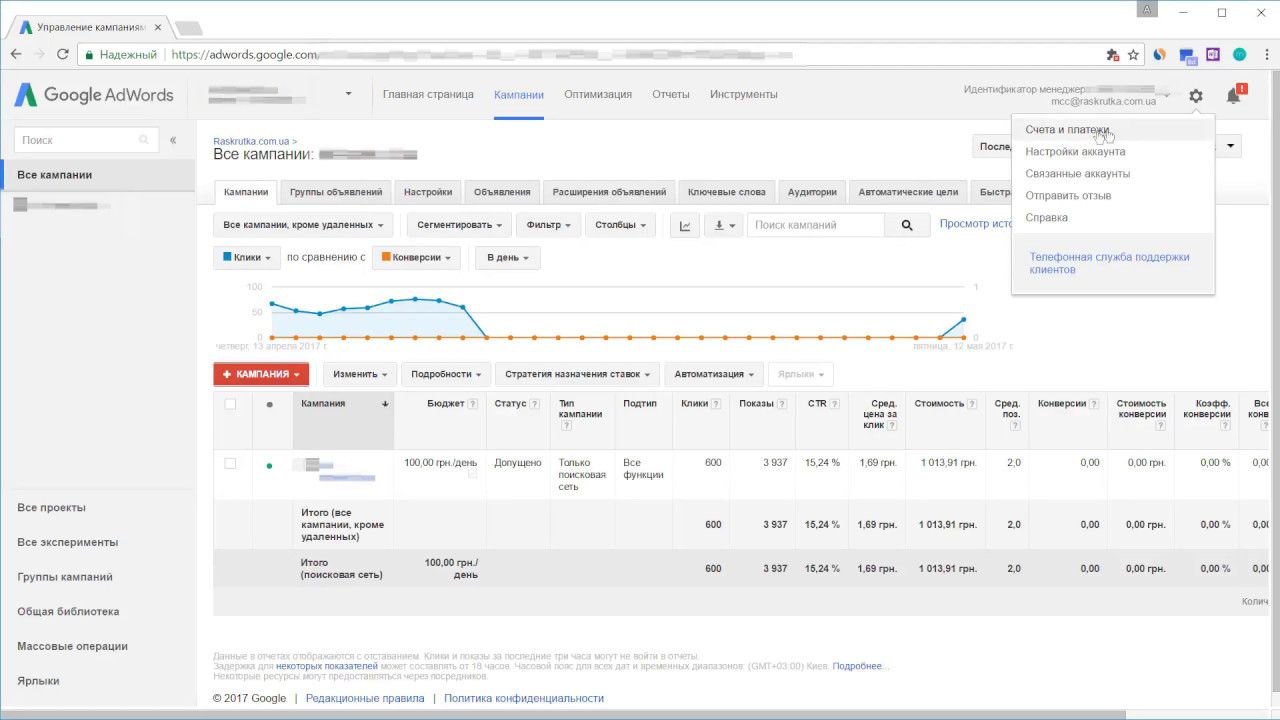Viewport: 1280px width, 720px height.
Task: Click the help icon under CTR column
Action: [834, 404]
